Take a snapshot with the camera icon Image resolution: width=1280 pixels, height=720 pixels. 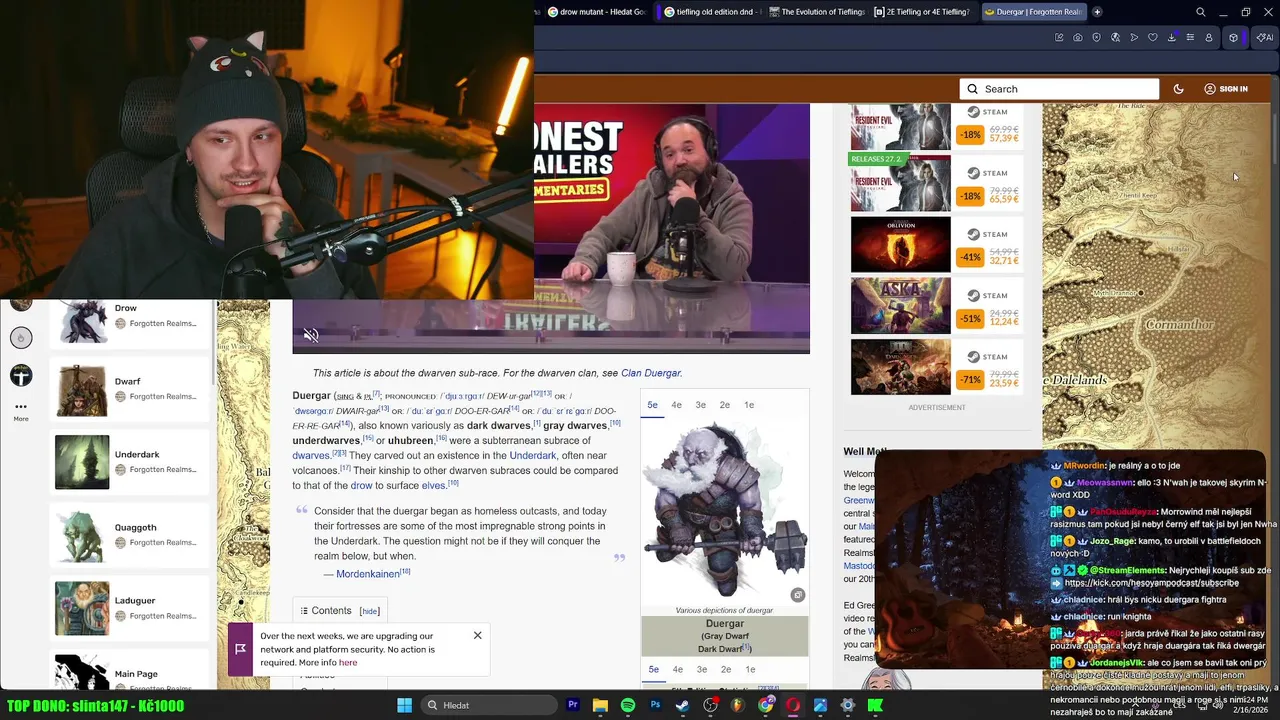(1078, 38)
